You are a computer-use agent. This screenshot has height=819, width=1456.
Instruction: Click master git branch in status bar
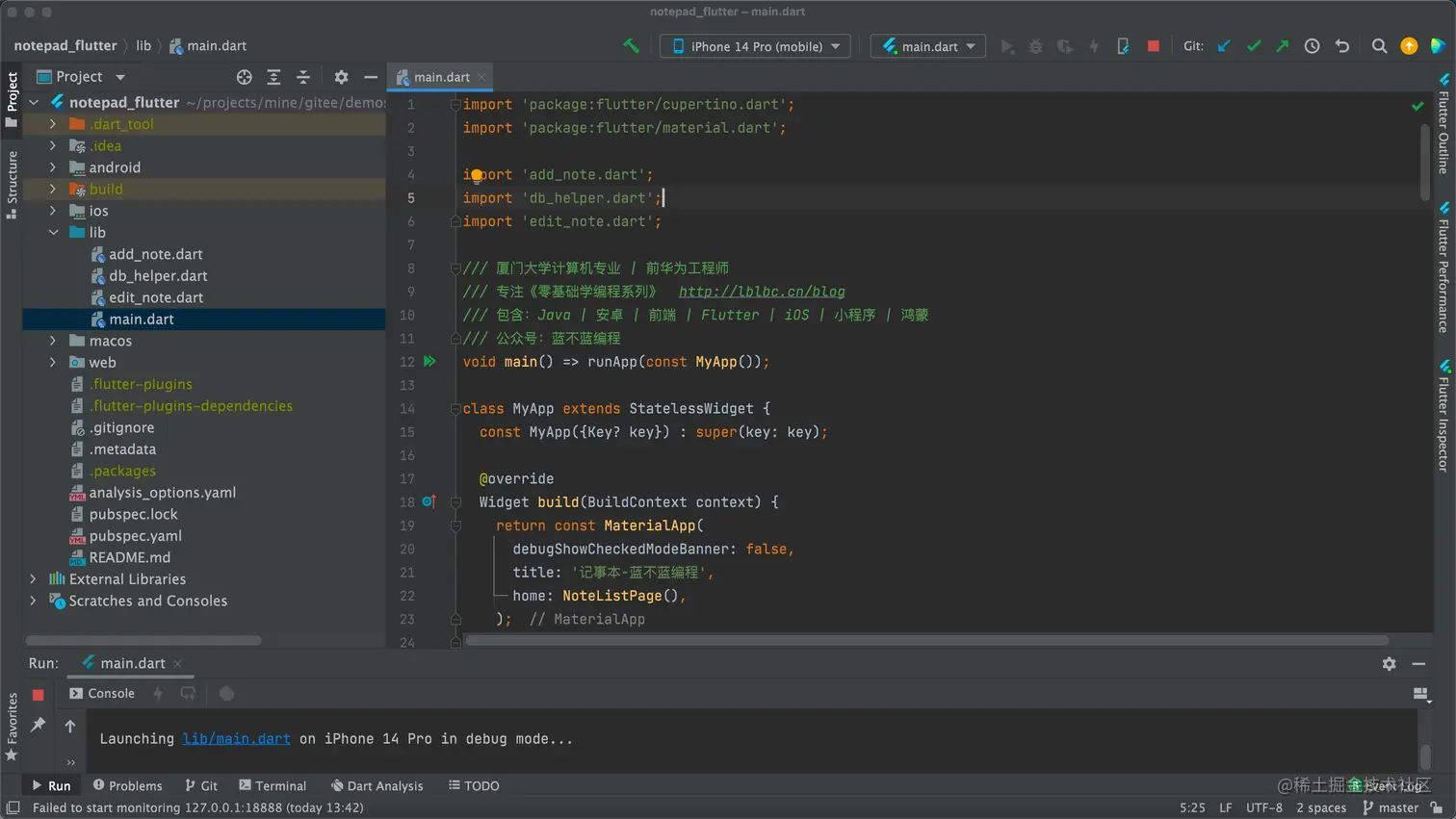1391,807
